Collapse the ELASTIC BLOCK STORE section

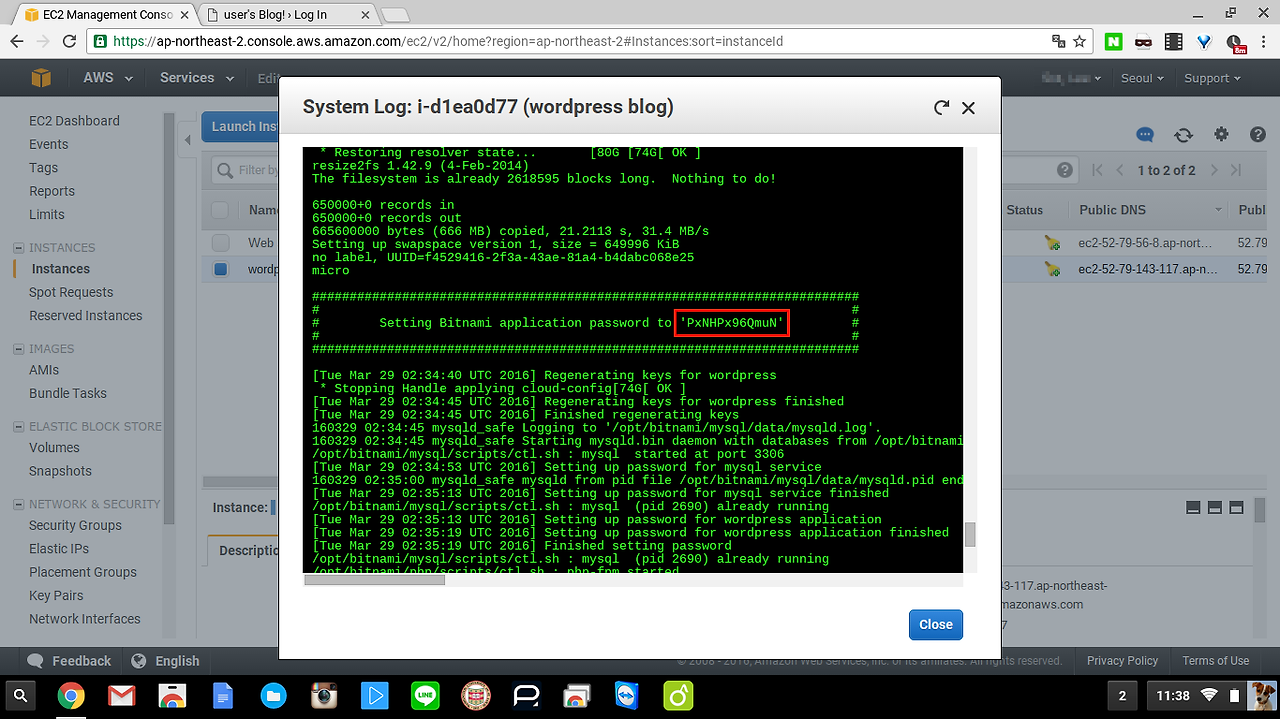point(18,427)
